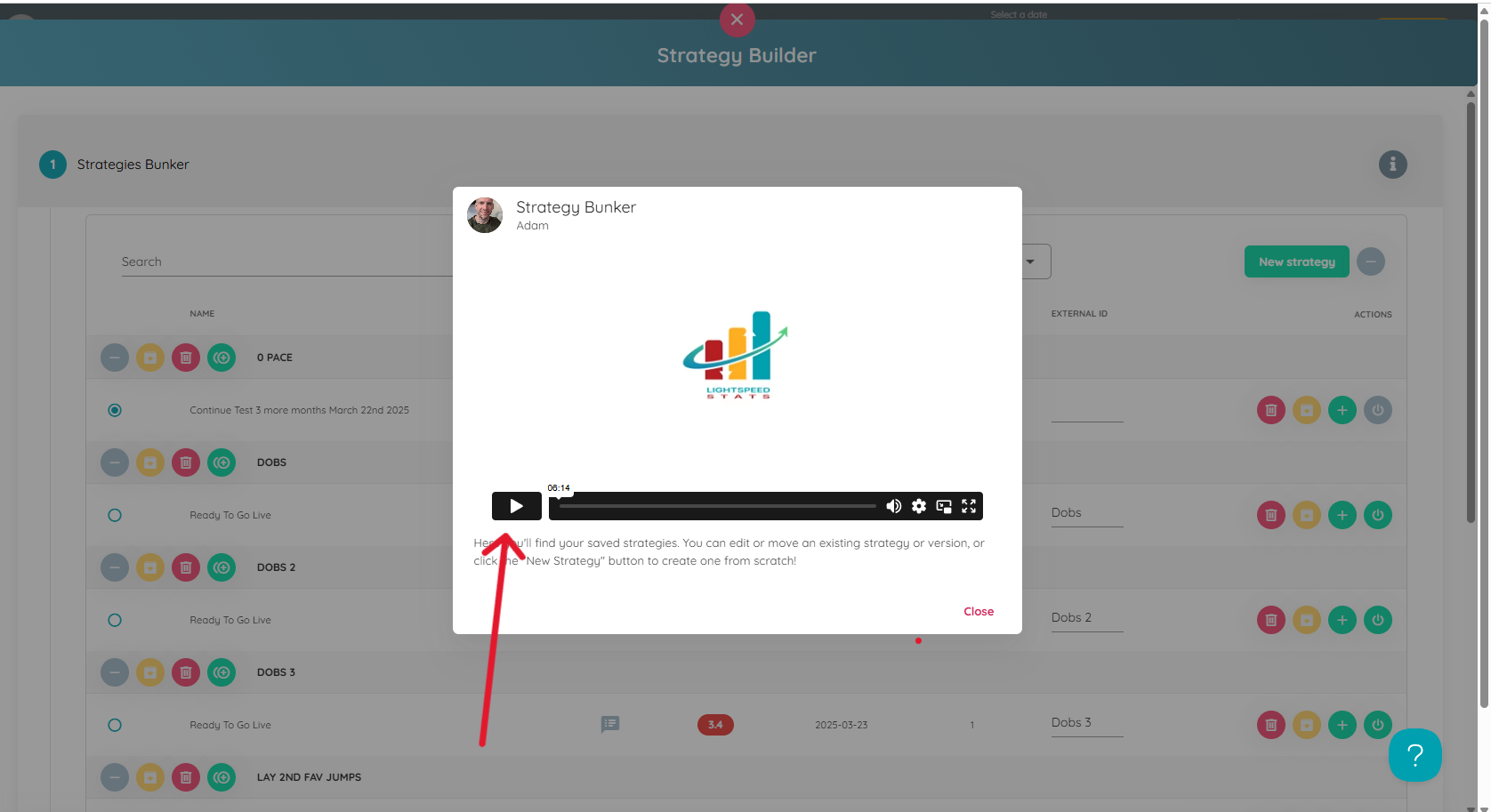Duplicate the LAY 2ND FAV JUMPS group
The image size is (1491, 812).
tap(221, 777)
